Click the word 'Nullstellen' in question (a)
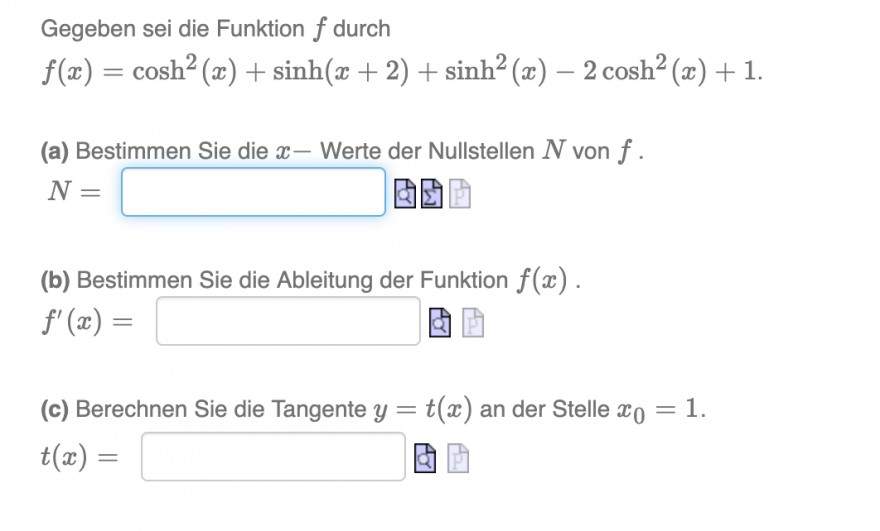This screenshot has width=880, height=531. click(x=481, y=151)
